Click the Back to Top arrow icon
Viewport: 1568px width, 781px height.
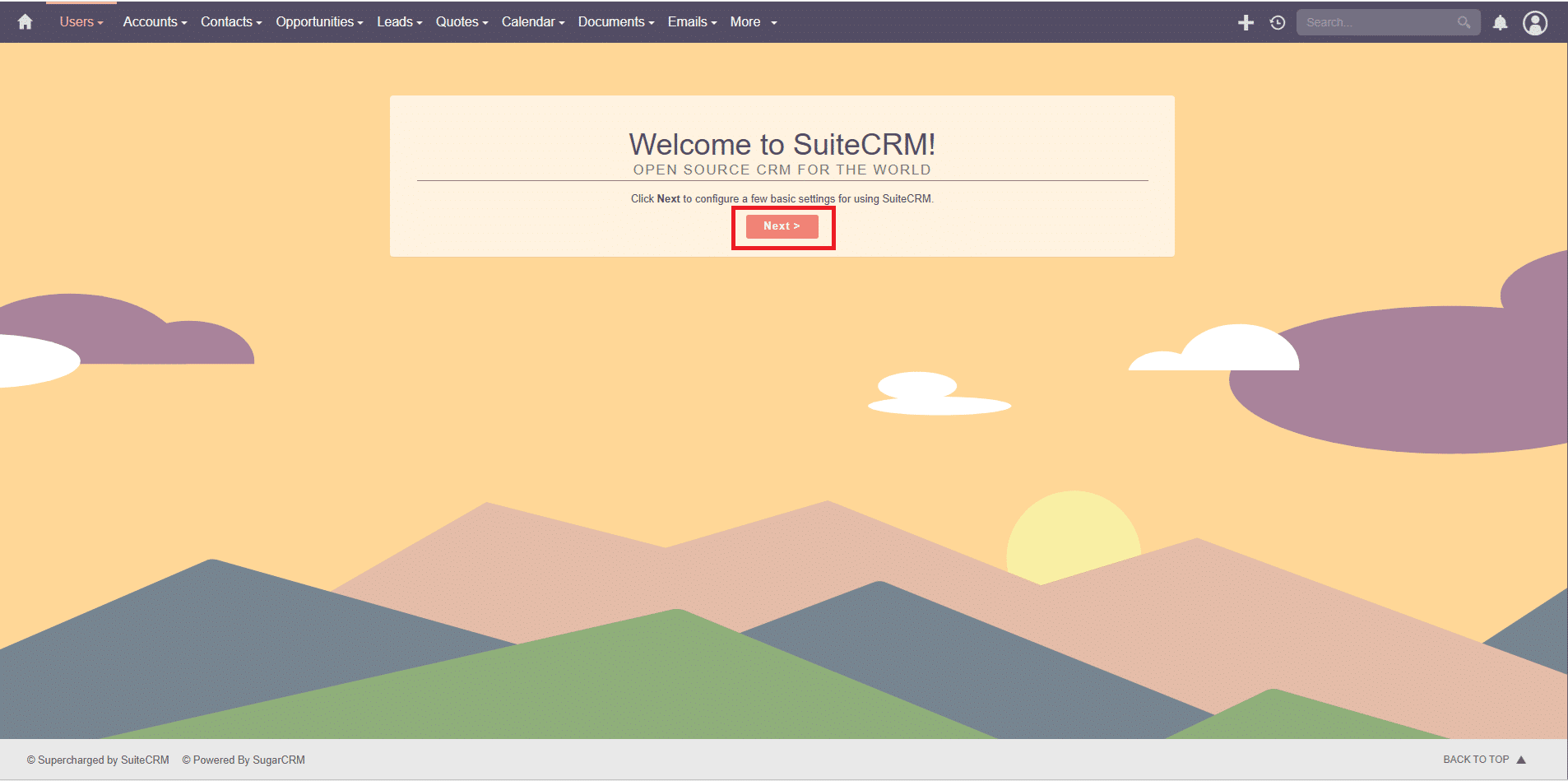tap(1521, 760)
